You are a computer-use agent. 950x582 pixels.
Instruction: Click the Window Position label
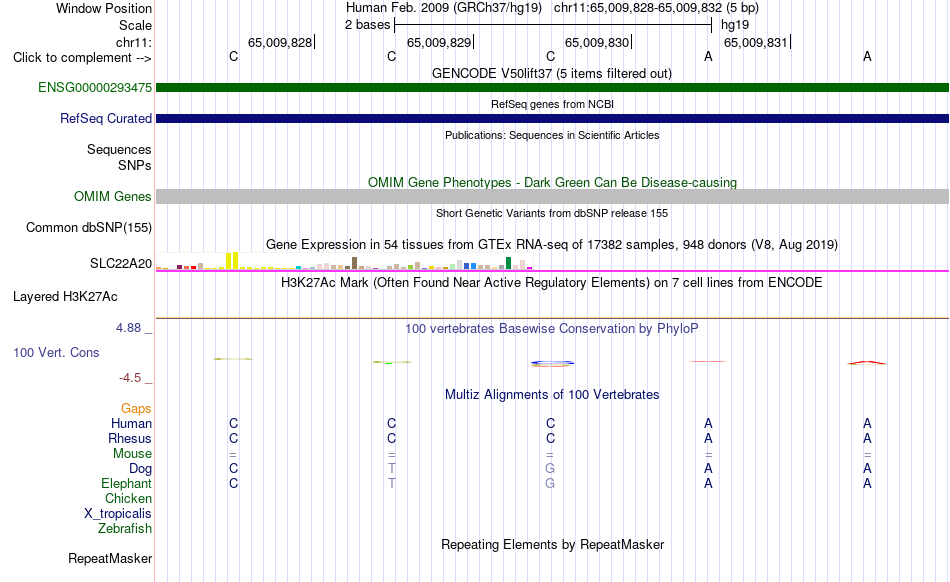tap(104, 8)
